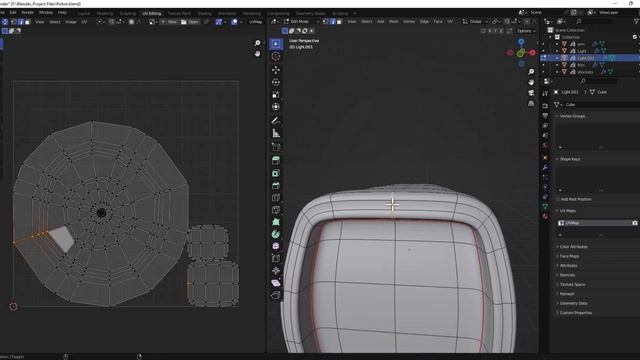
Task: Switch perspective/orthographic view icon
Action: coord(531,103)
